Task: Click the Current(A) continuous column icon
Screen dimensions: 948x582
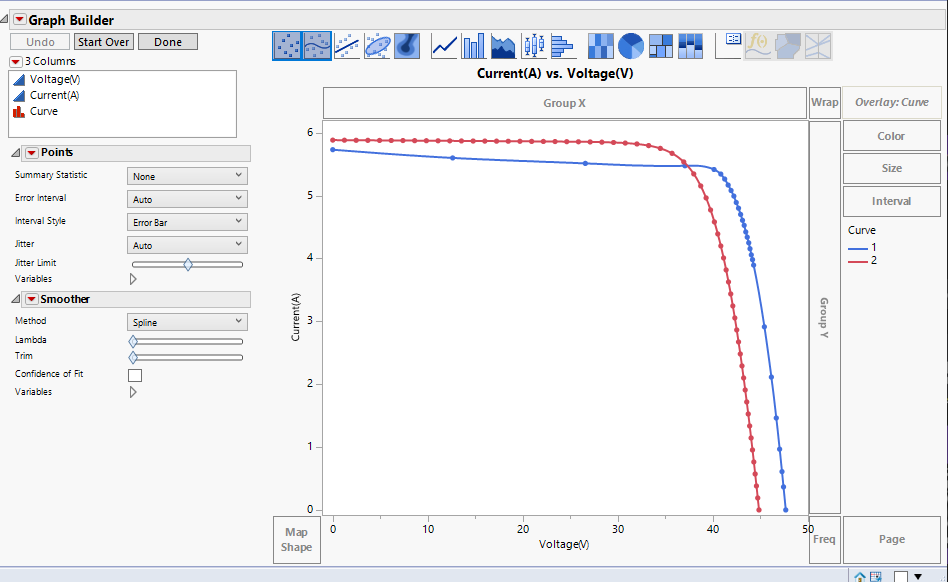Action: point(19,95)
